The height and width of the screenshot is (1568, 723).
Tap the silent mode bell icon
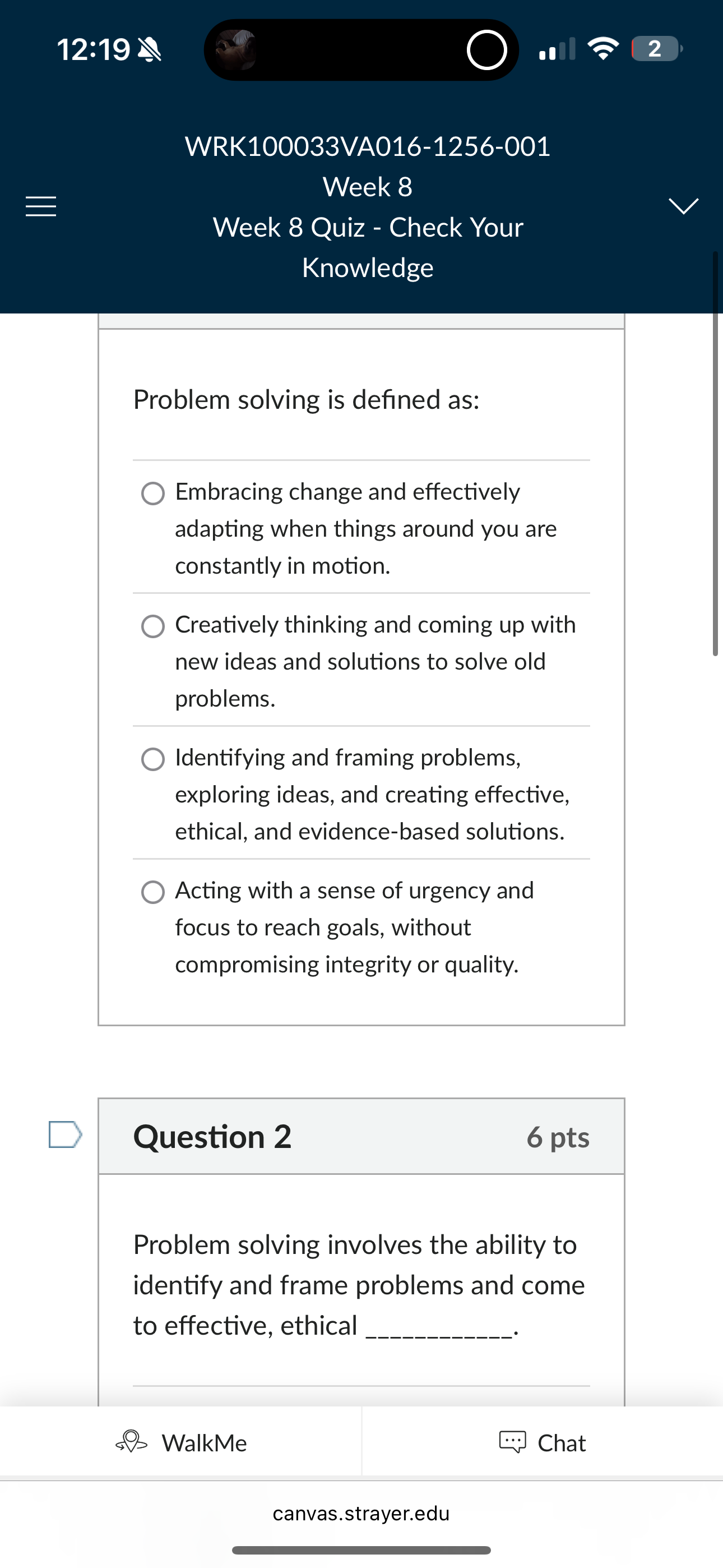tap(150, 49)
